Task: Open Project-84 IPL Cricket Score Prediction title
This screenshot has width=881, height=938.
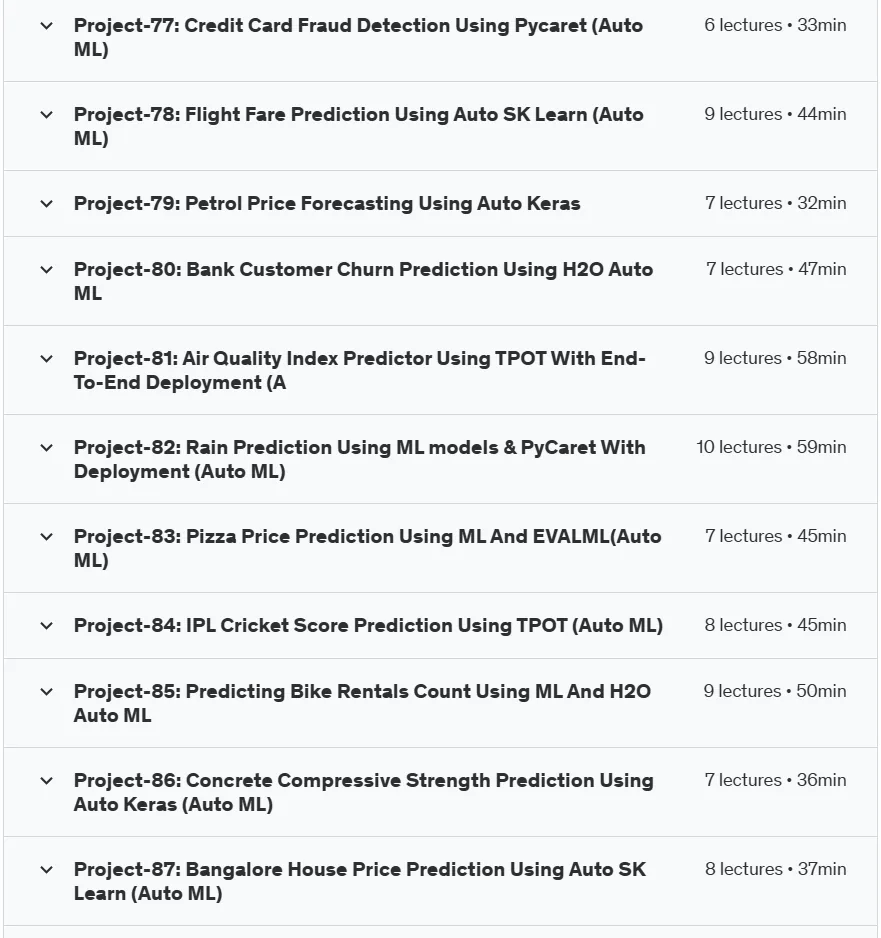Action: click(368, 625)
